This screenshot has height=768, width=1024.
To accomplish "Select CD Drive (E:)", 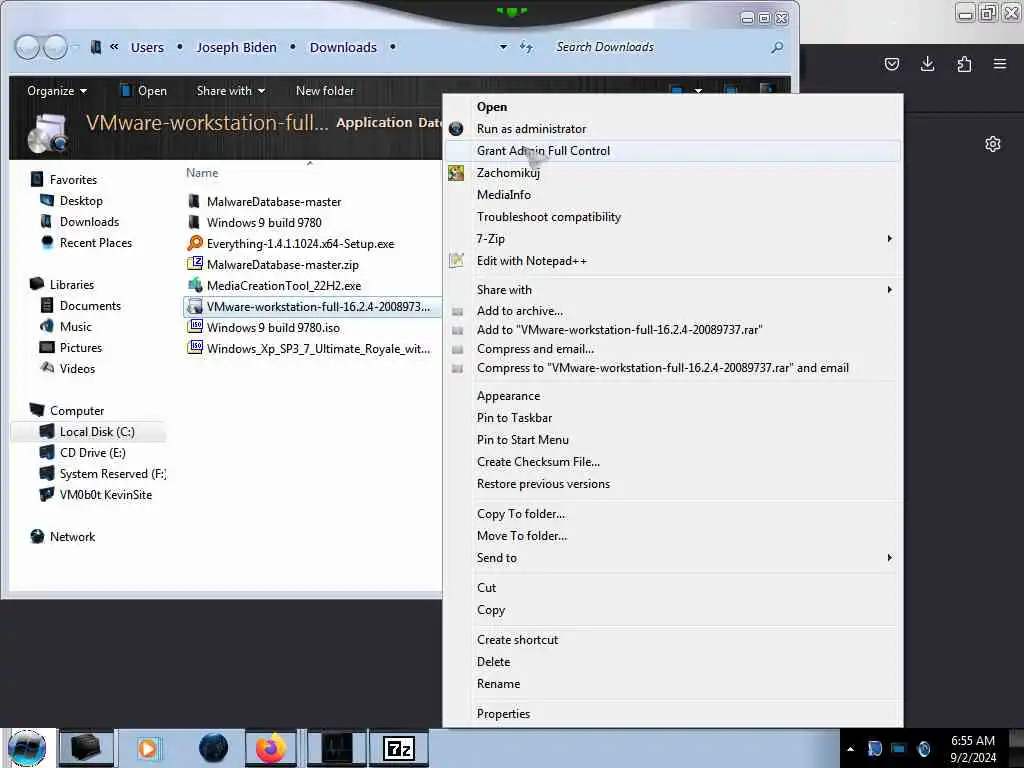I will click(83, 453).
